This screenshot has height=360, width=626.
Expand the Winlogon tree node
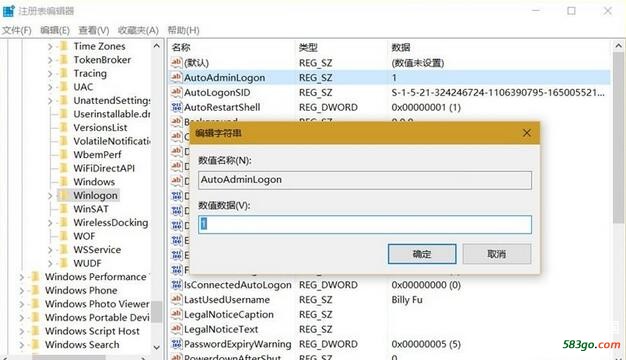50,196
